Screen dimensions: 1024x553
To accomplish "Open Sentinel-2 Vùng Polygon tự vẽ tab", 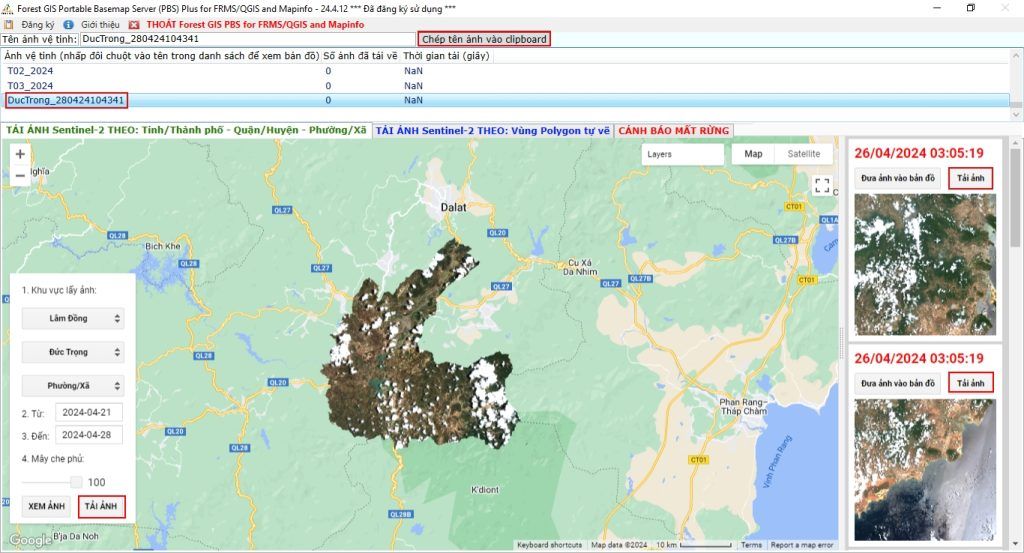I will (x=492, y=130).
